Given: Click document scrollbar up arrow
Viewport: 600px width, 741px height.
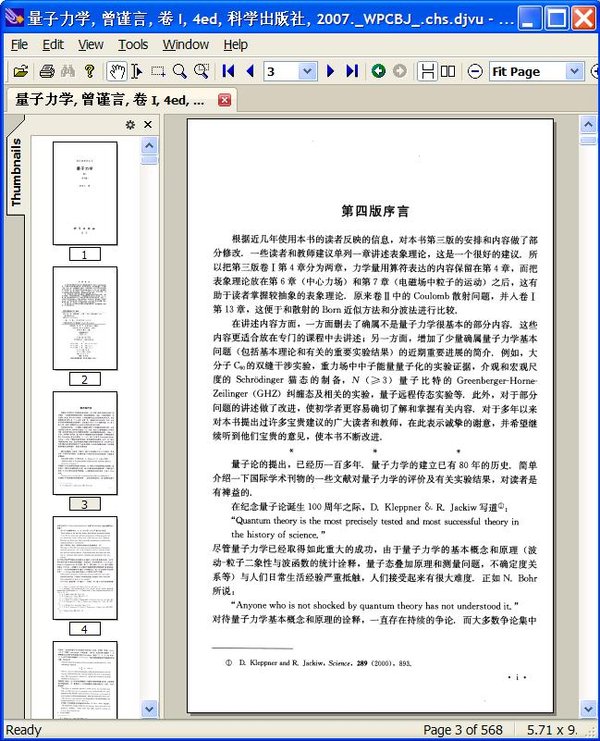Looking at the screenshot, I should pyautogui.click(x=588, y=124).
